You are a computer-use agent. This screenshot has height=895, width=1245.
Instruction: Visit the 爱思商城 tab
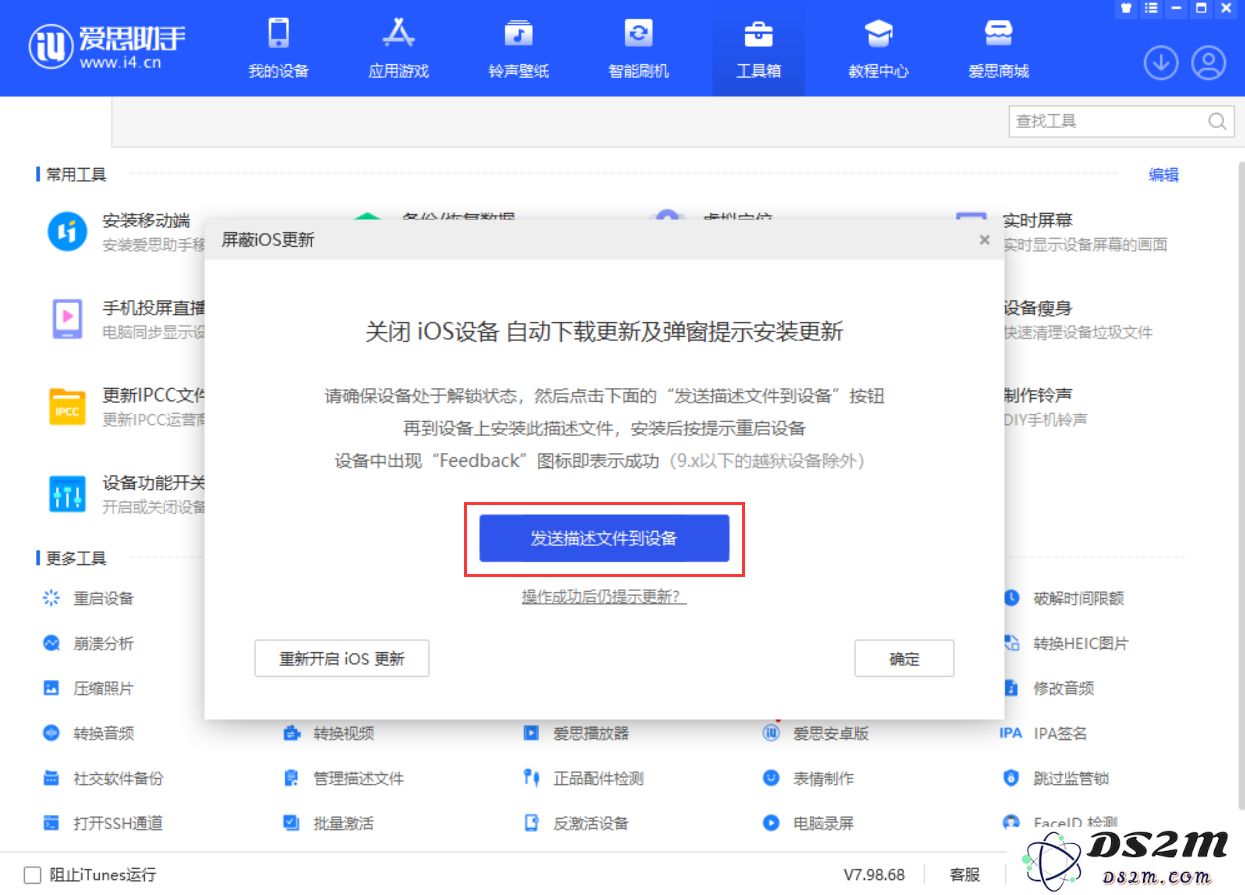click(x=999, y=48)
